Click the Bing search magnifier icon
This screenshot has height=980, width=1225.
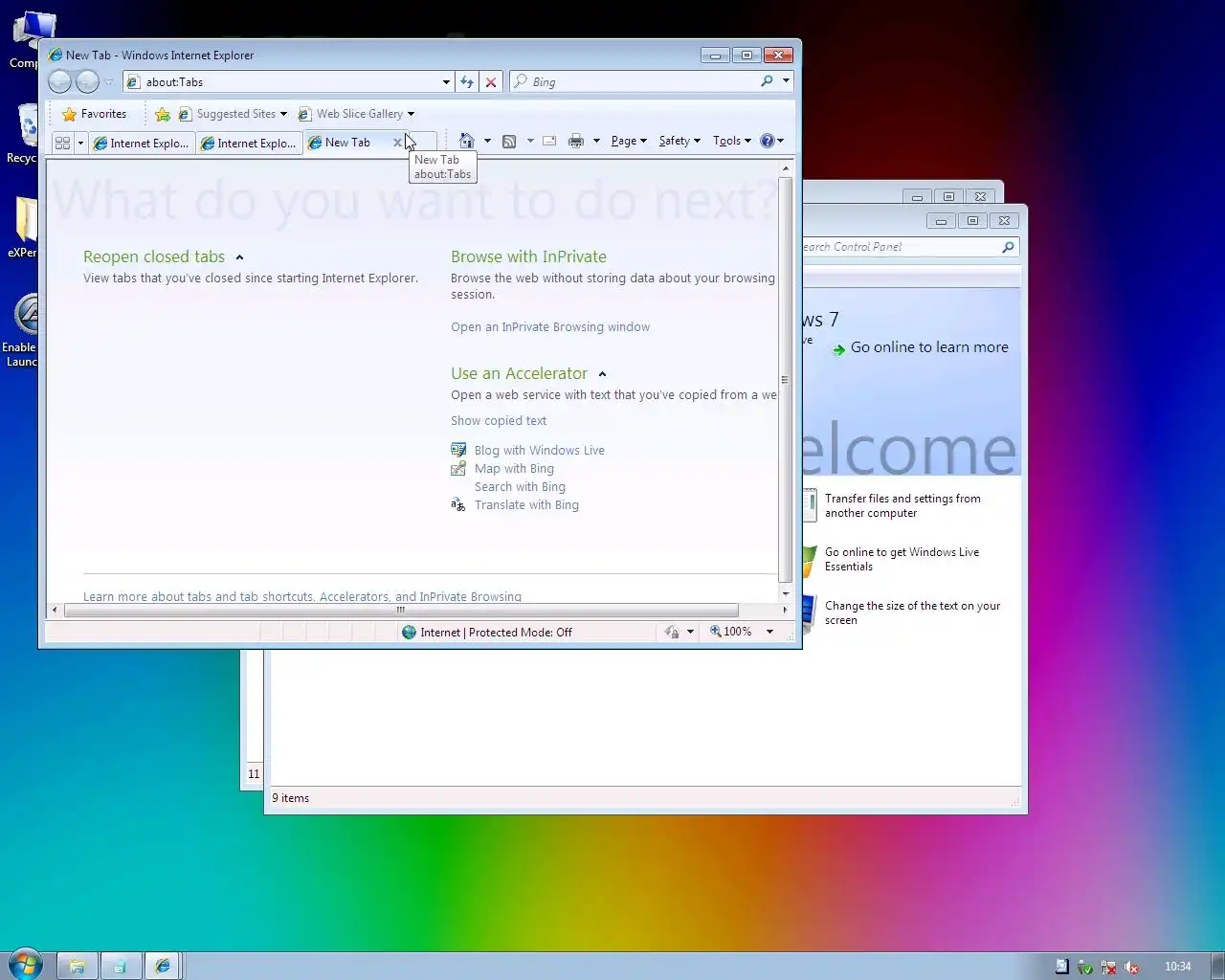pos(767,81)
